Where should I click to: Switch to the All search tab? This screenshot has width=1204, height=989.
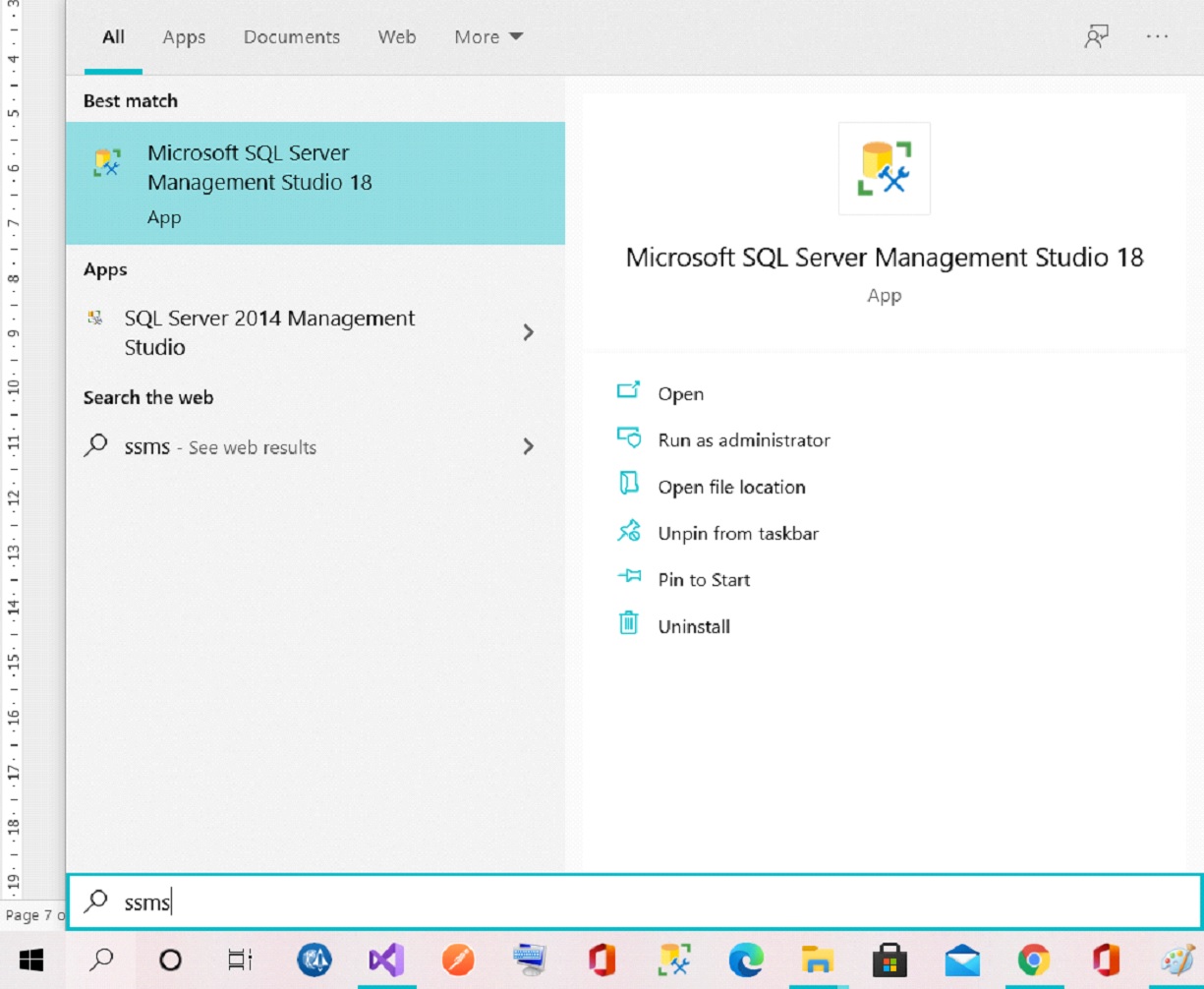pyautogui.click(x=113, y=37)
